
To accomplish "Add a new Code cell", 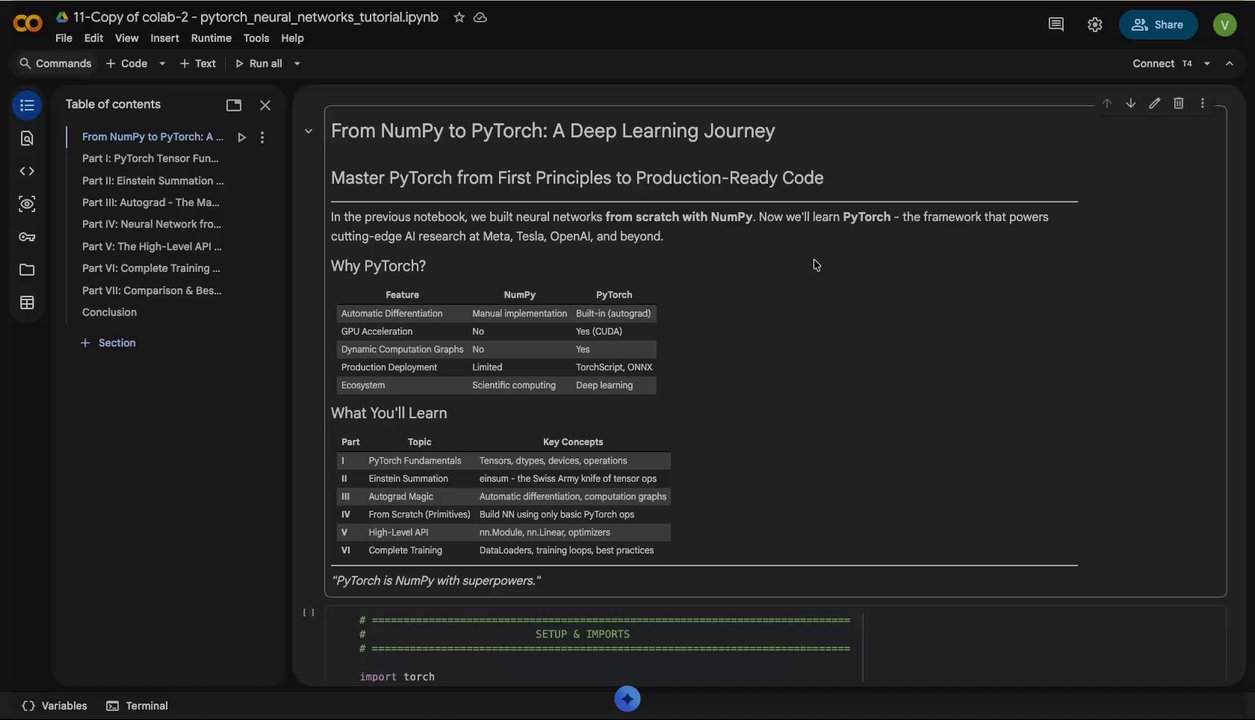I will [127, 63].
